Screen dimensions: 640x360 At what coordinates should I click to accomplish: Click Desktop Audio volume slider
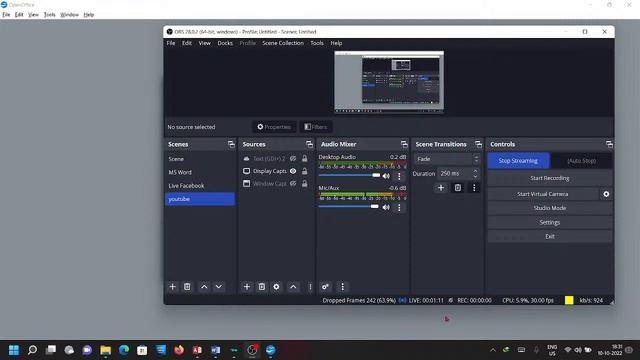pos(349,176)
